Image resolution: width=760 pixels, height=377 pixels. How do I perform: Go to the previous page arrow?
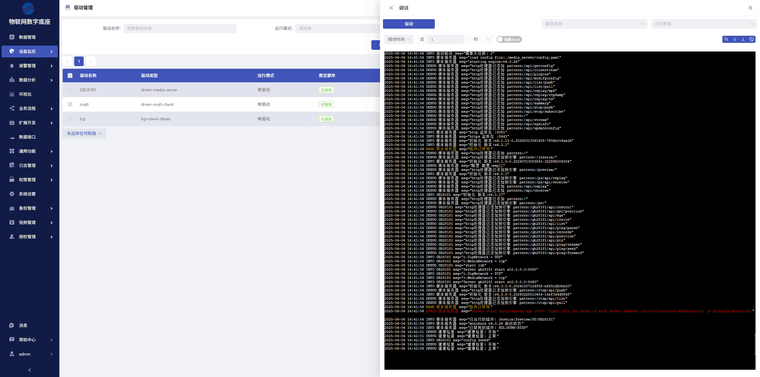(x=67, y=62)
